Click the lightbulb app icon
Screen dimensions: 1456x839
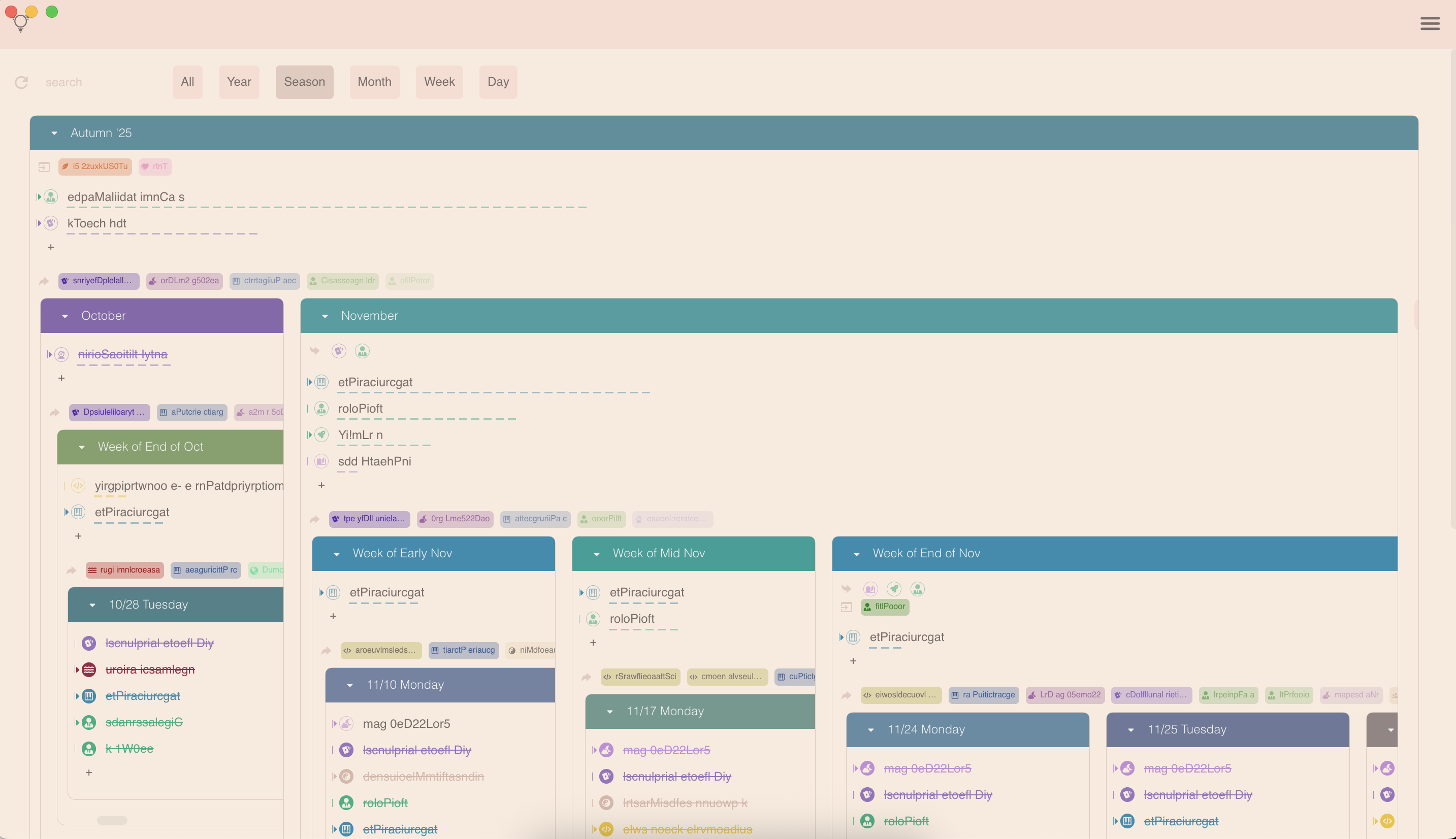[x=21, y=22]
